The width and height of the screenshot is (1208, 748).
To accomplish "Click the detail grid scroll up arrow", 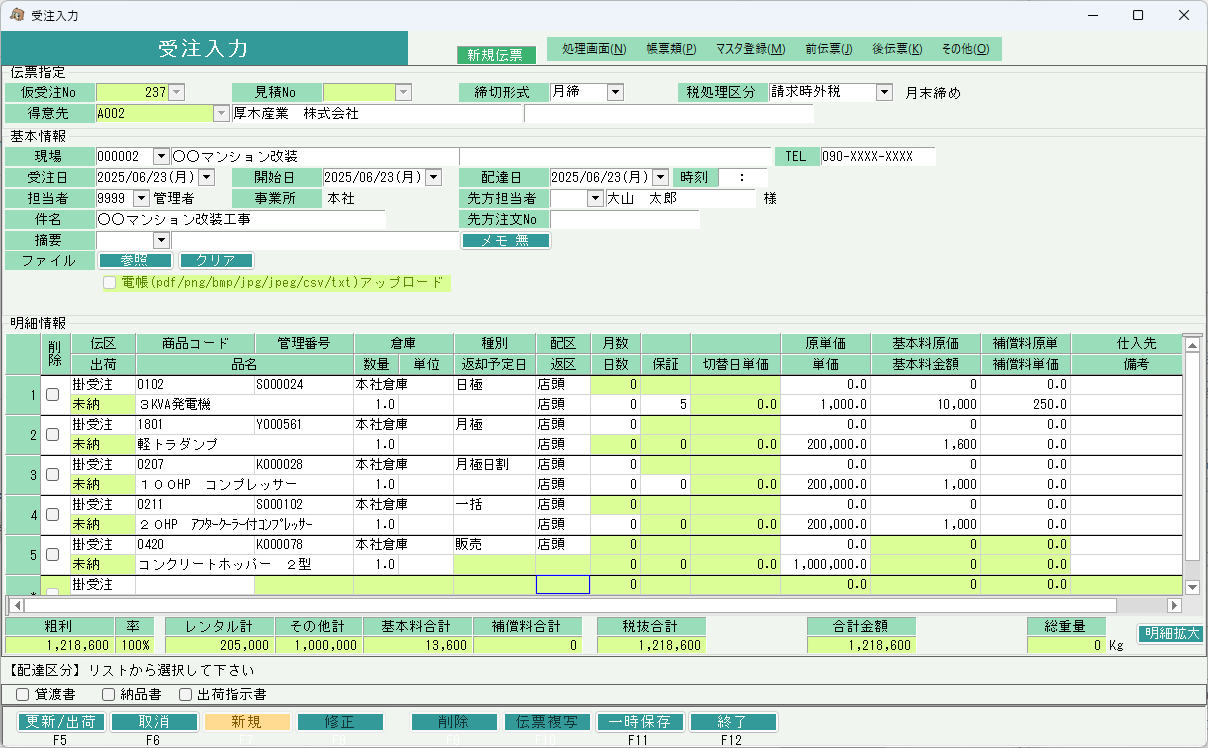I will pyautogui.click(x=1192, y=344).
